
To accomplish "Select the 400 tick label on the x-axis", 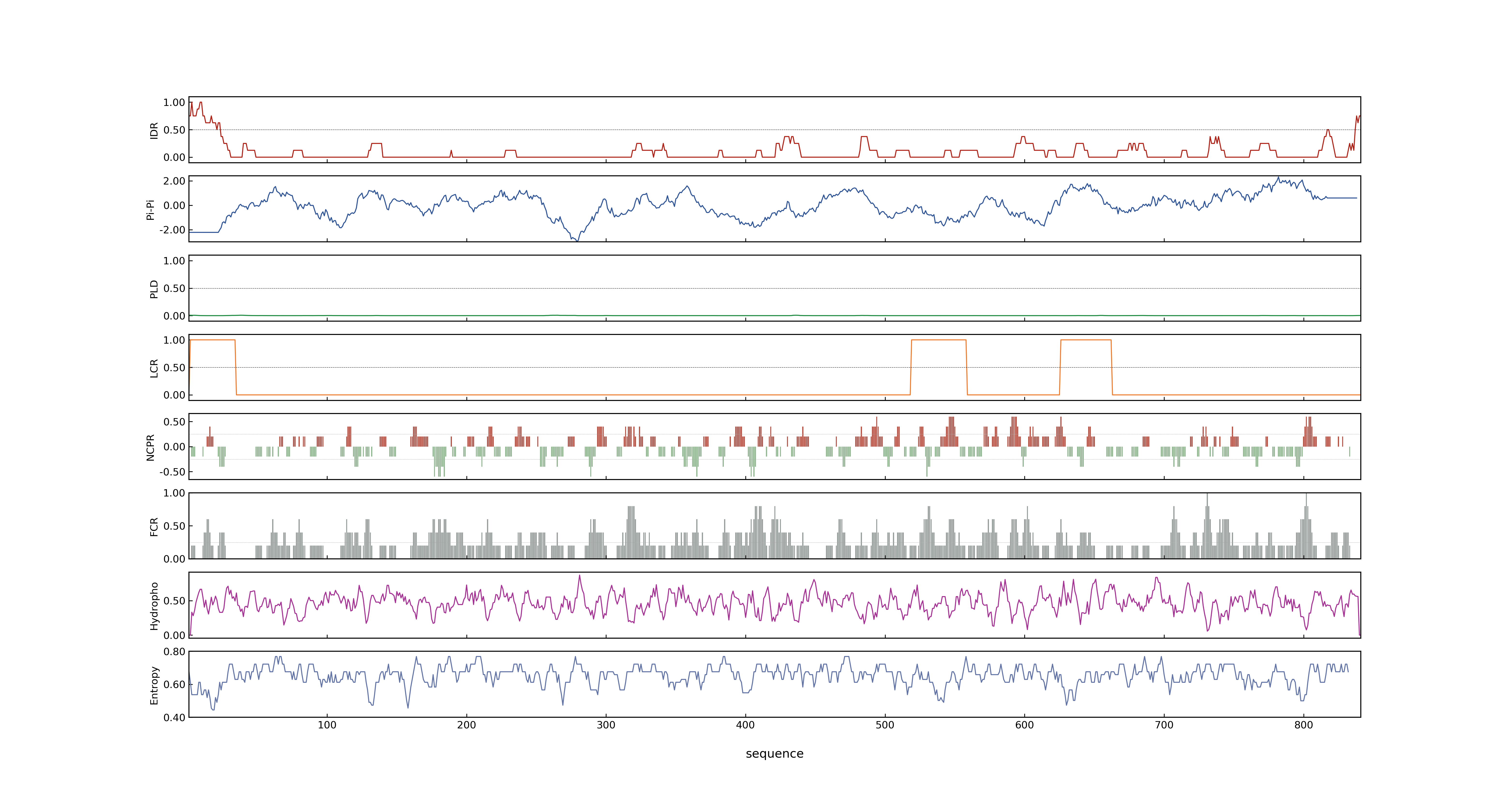I will (745, 725).
